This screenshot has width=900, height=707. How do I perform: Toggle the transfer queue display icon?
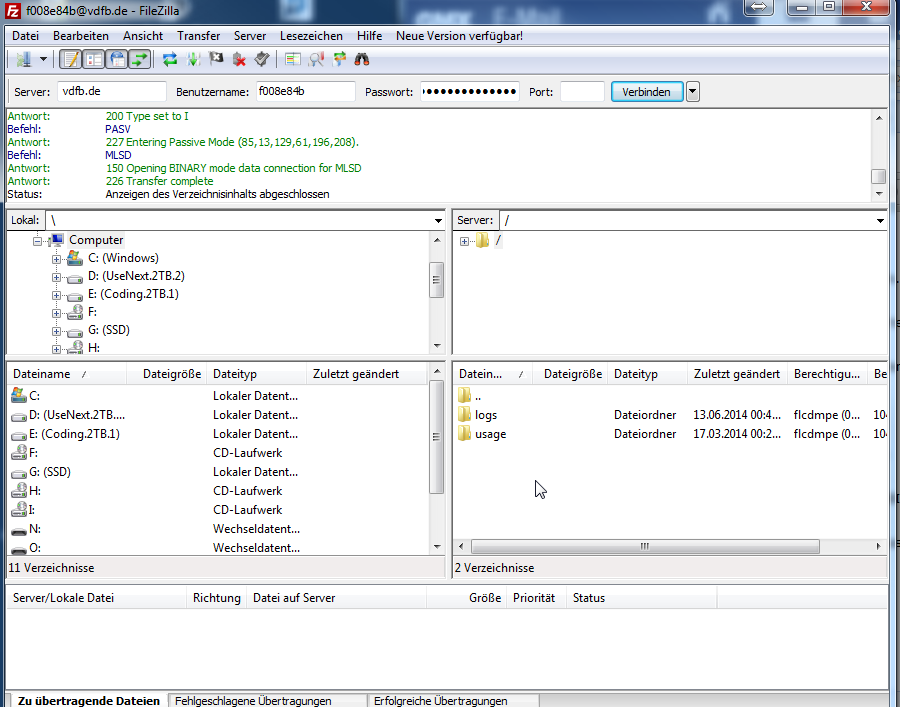coord(140,60)
